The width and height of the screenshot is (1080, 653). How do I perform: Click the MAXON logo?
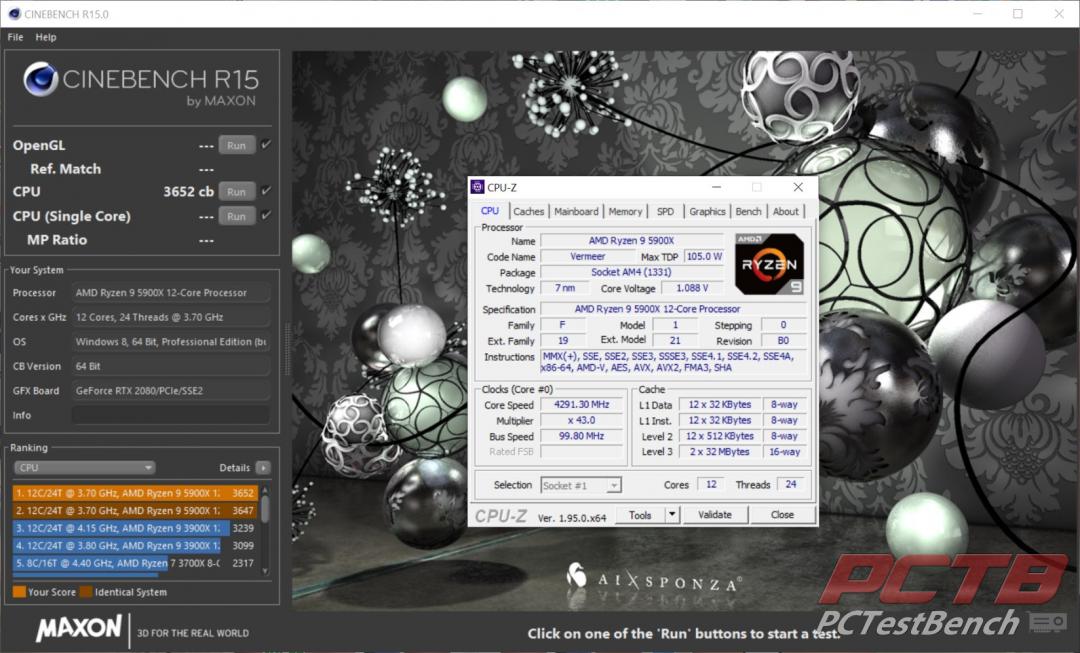[79, 628]
